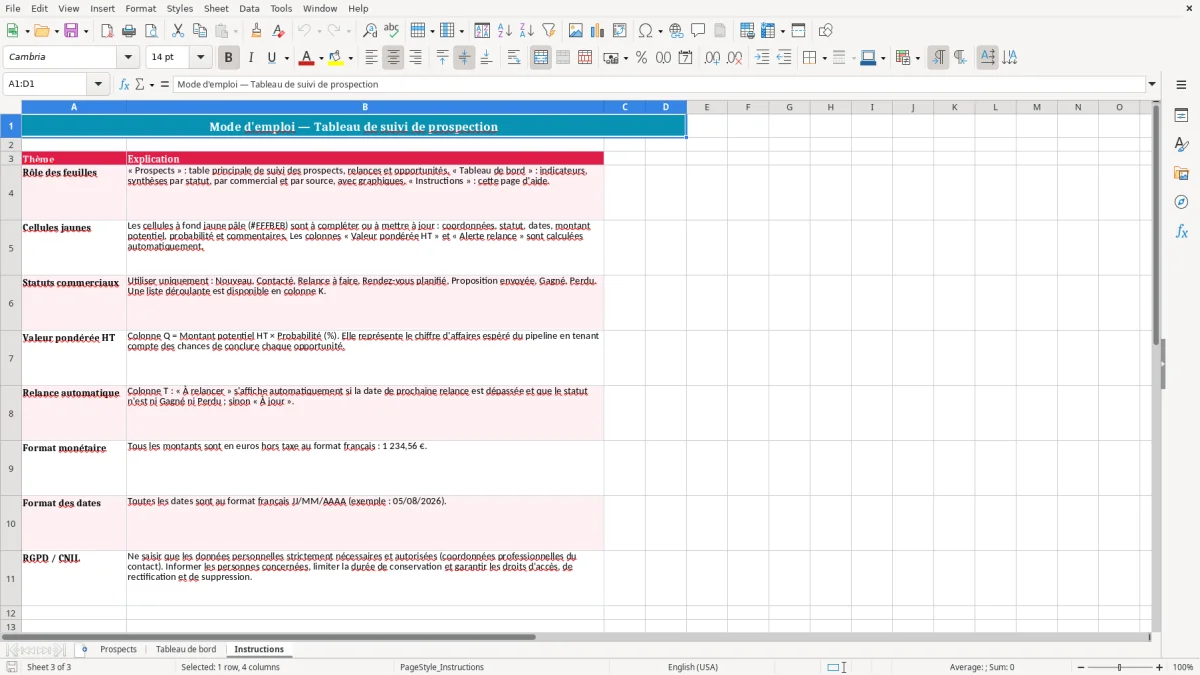Click the Insert Special Character omega icon
1200x675 pixels.
pos(645,31)
